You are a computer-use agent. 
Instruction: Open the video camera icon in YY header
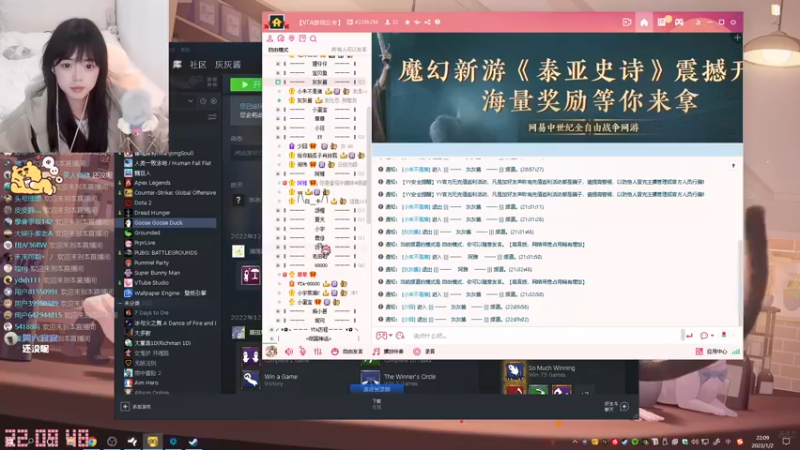click(627, 22)
